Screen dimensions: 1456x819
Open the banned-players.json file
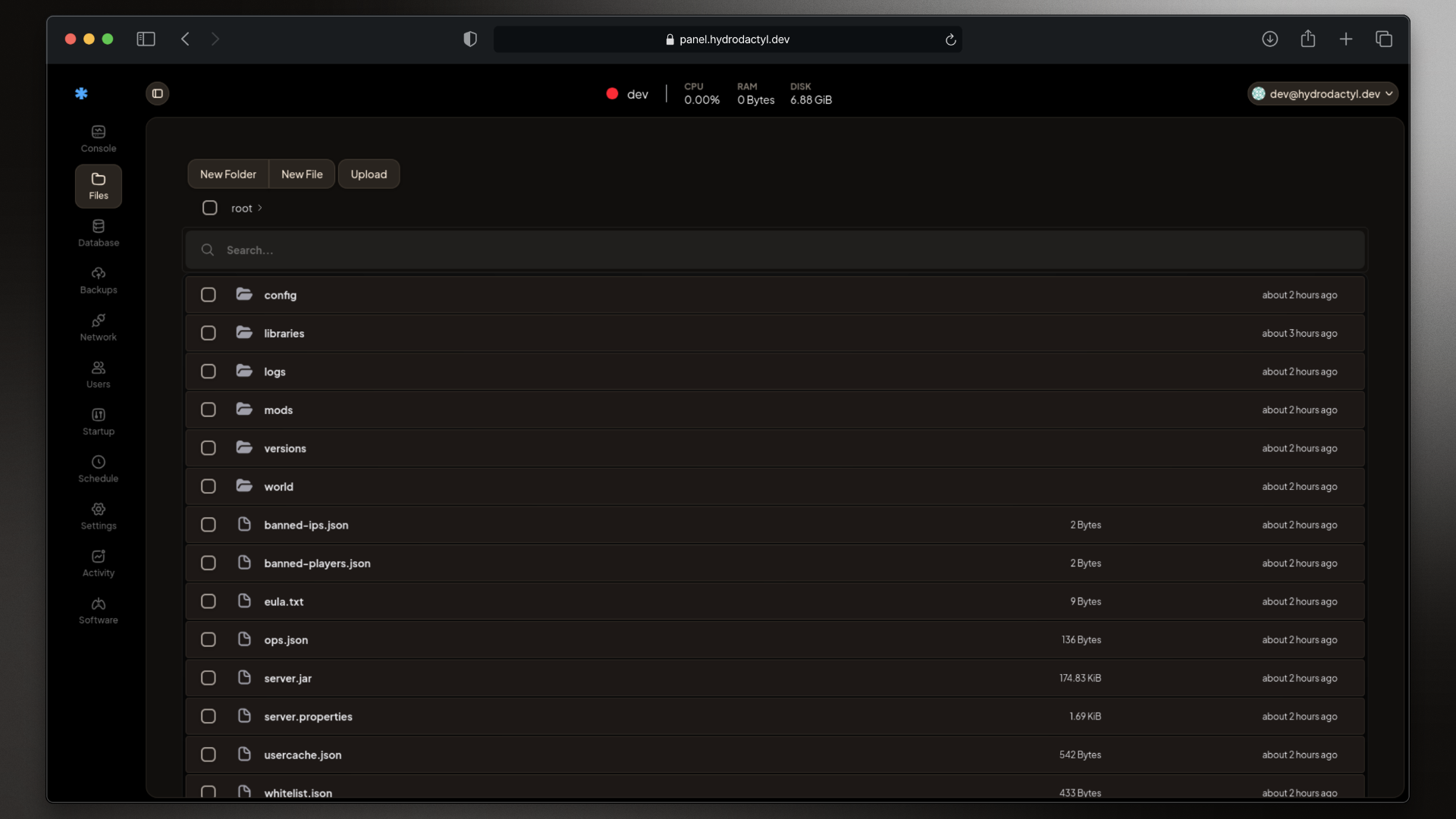tap(774, 563)
